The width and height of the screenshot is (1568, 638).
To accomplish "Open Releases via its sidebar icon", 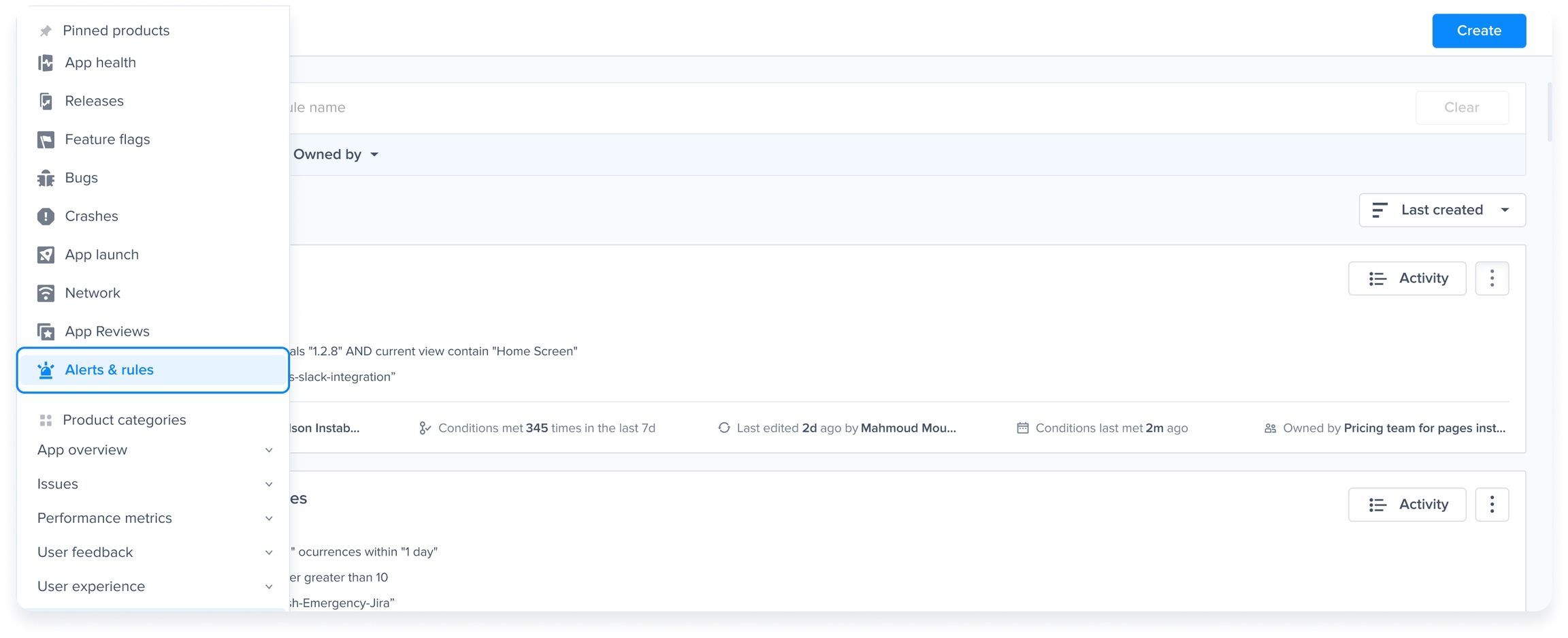I will coord(46,101).
